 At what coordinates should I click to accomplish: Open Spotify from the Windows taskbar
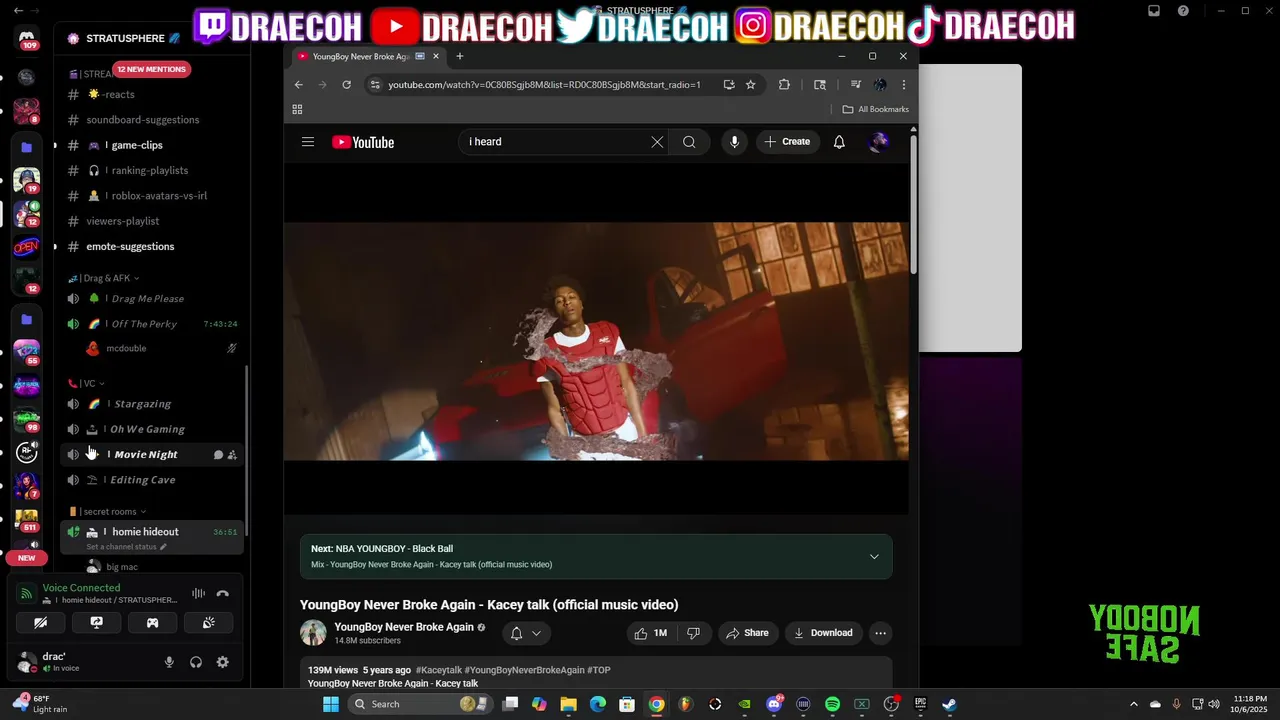833,704
